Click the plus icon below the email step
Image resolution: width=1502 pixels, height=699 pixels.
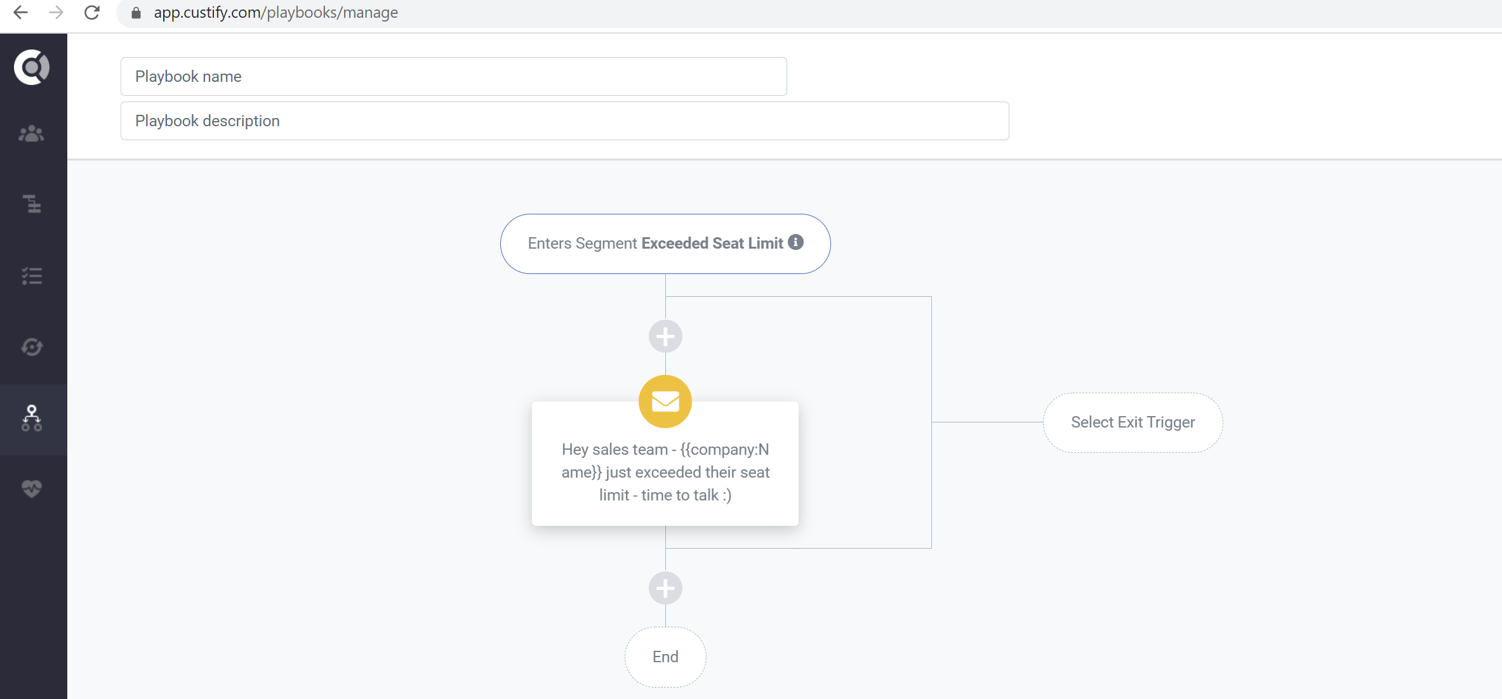click(665, 588)
